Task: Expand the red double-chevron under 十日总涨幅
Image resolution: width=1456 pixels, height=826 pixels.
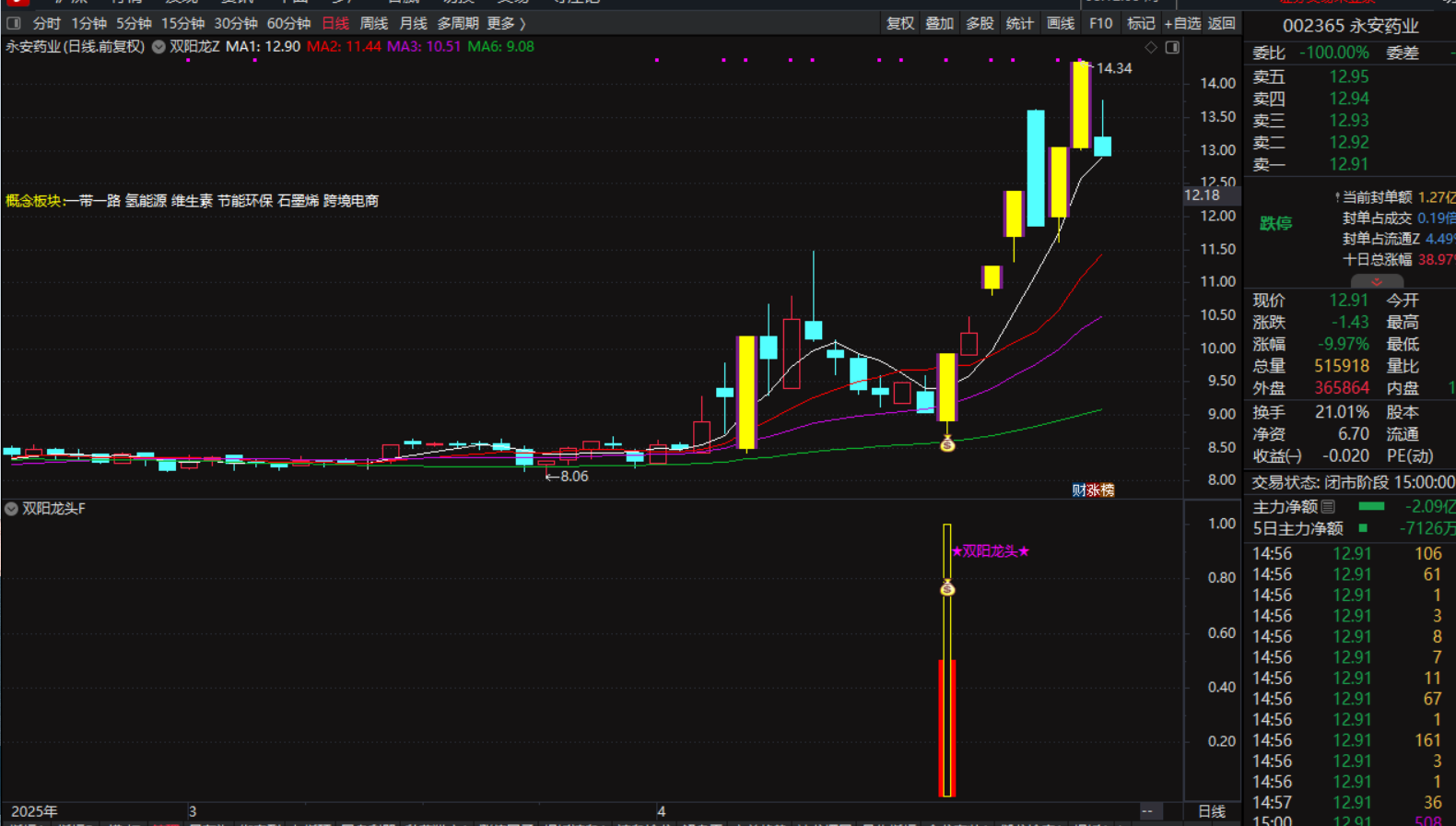Action: click(x=1377, y=282)
